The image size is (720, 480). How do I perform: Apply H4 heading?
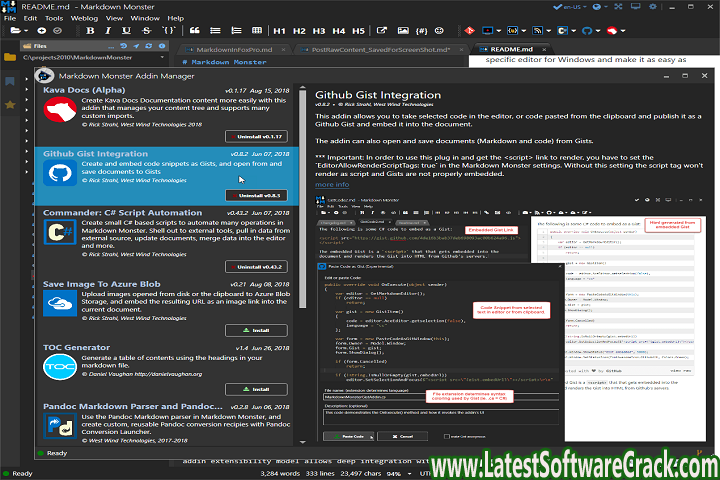pos(338,31)
